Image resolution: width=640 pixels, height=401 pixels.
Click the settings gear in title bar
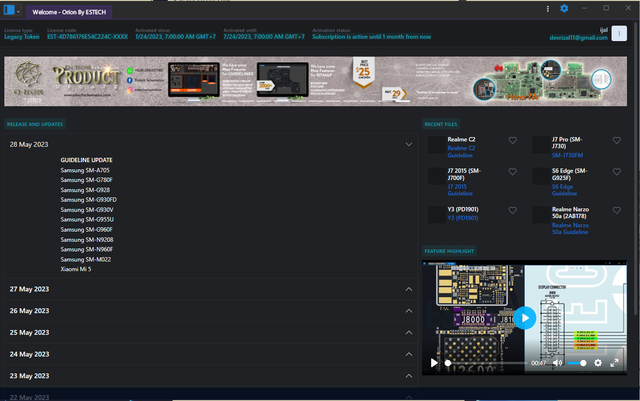564,8
